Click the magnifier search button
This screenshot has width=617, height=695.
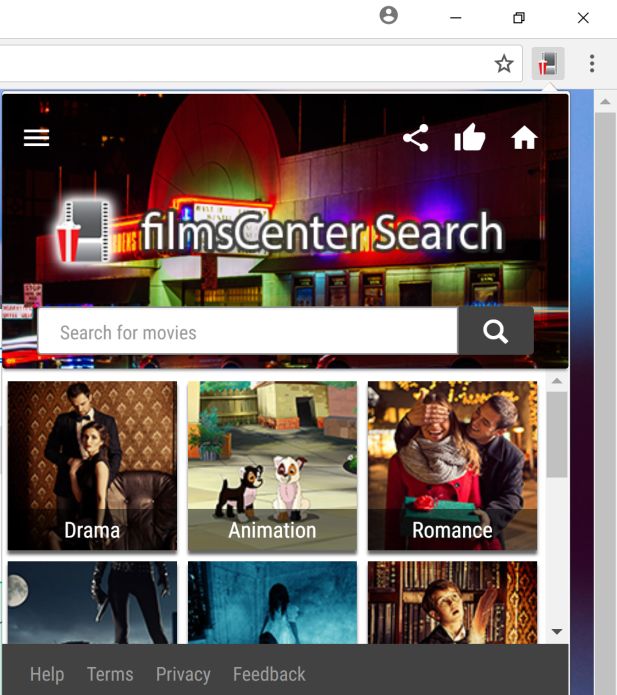coord(496,331)
